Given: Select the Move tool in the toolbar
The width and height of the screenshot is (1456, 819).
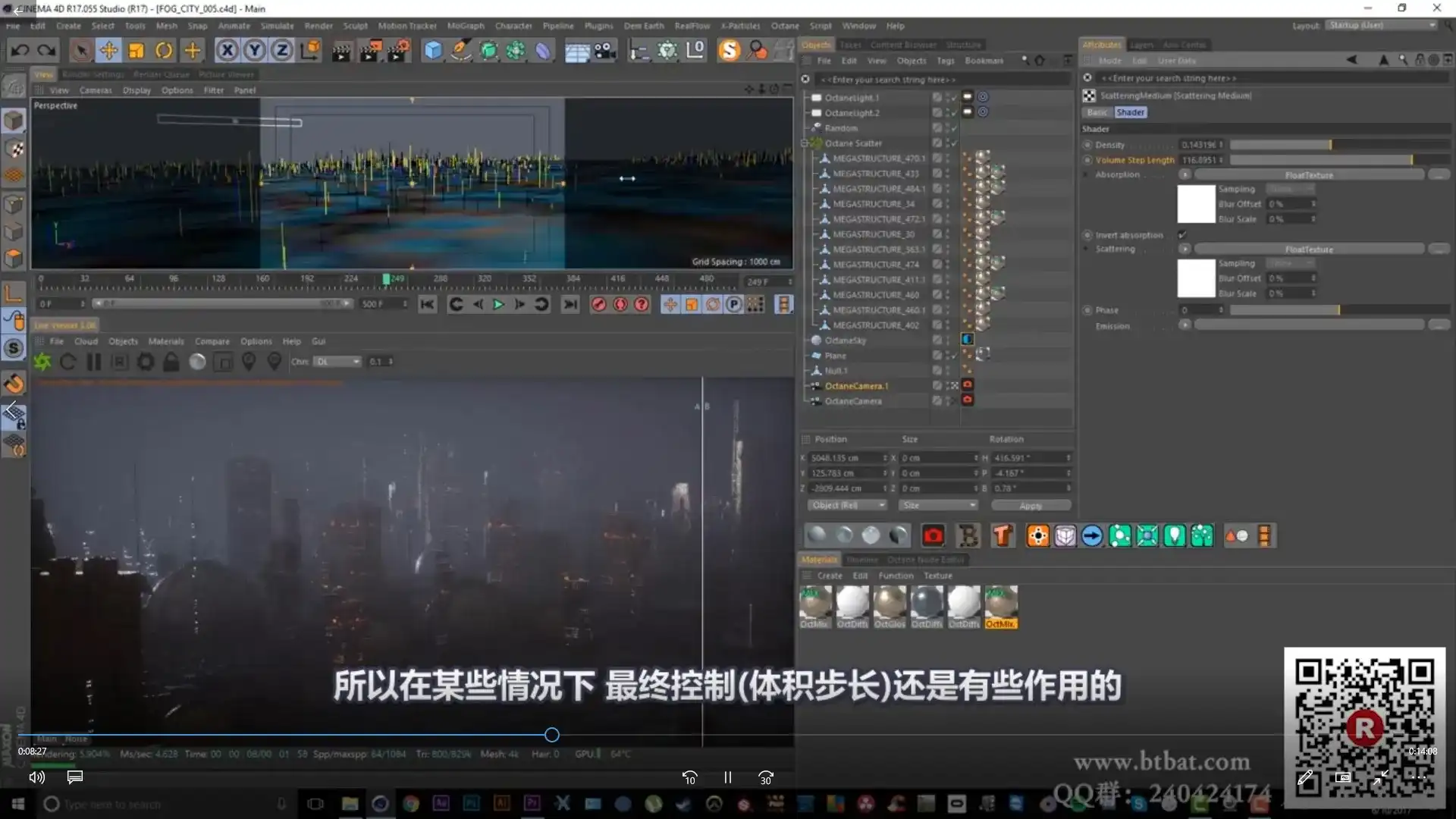Looking at the screenshot, I should click(108, 50).
